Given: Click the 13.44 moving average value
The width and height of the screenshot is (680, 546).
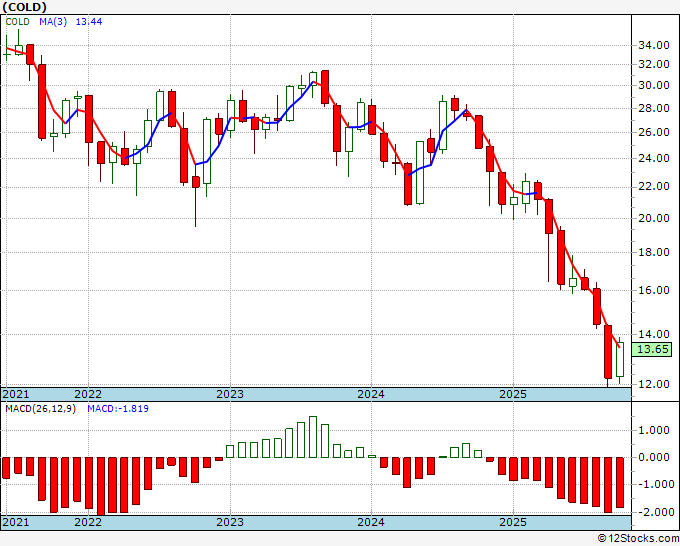Looking at the screenshot, I should 89,22.
